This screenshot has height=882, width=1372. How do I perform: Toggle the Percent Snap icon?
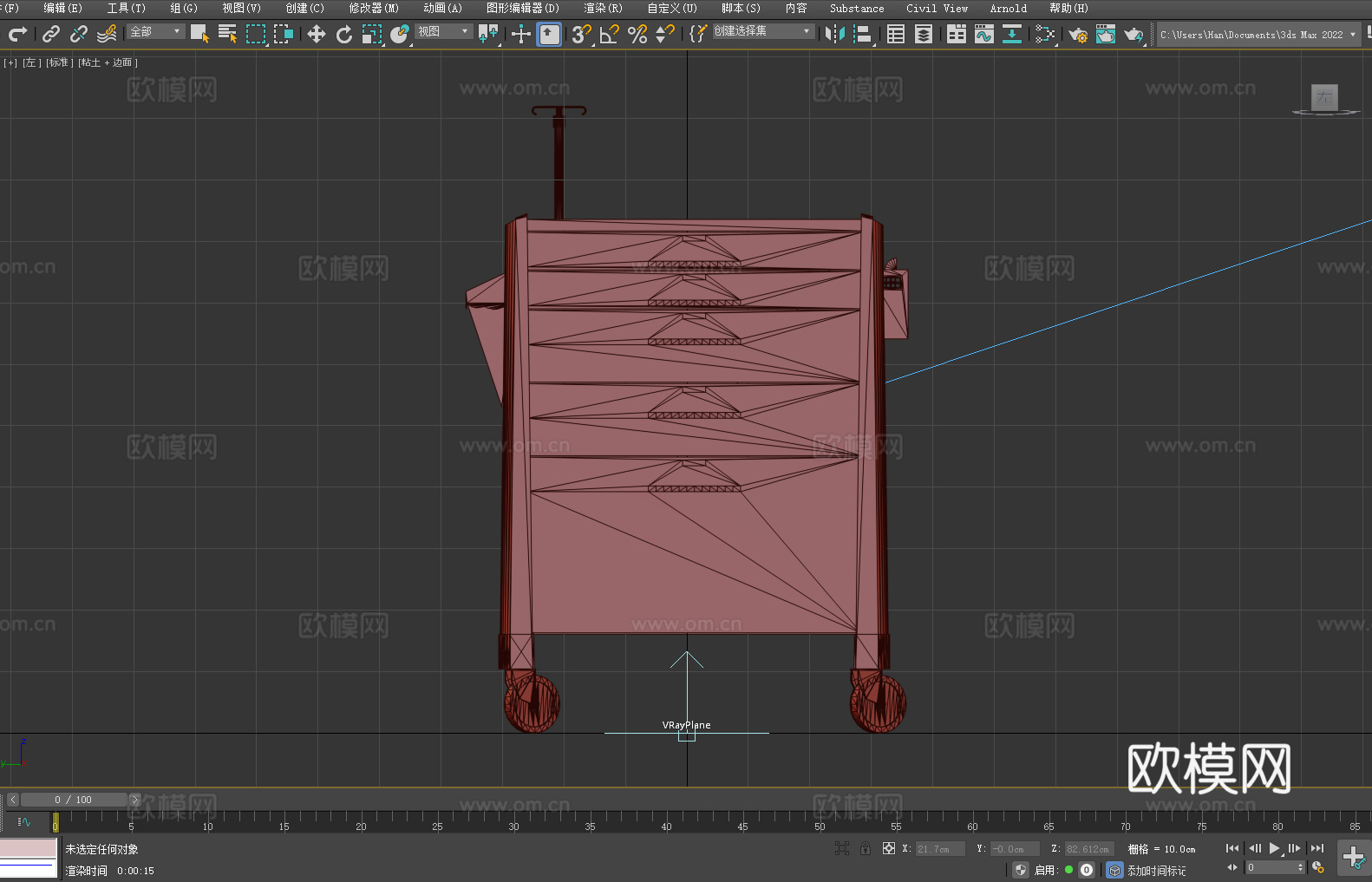coord(637,34)
